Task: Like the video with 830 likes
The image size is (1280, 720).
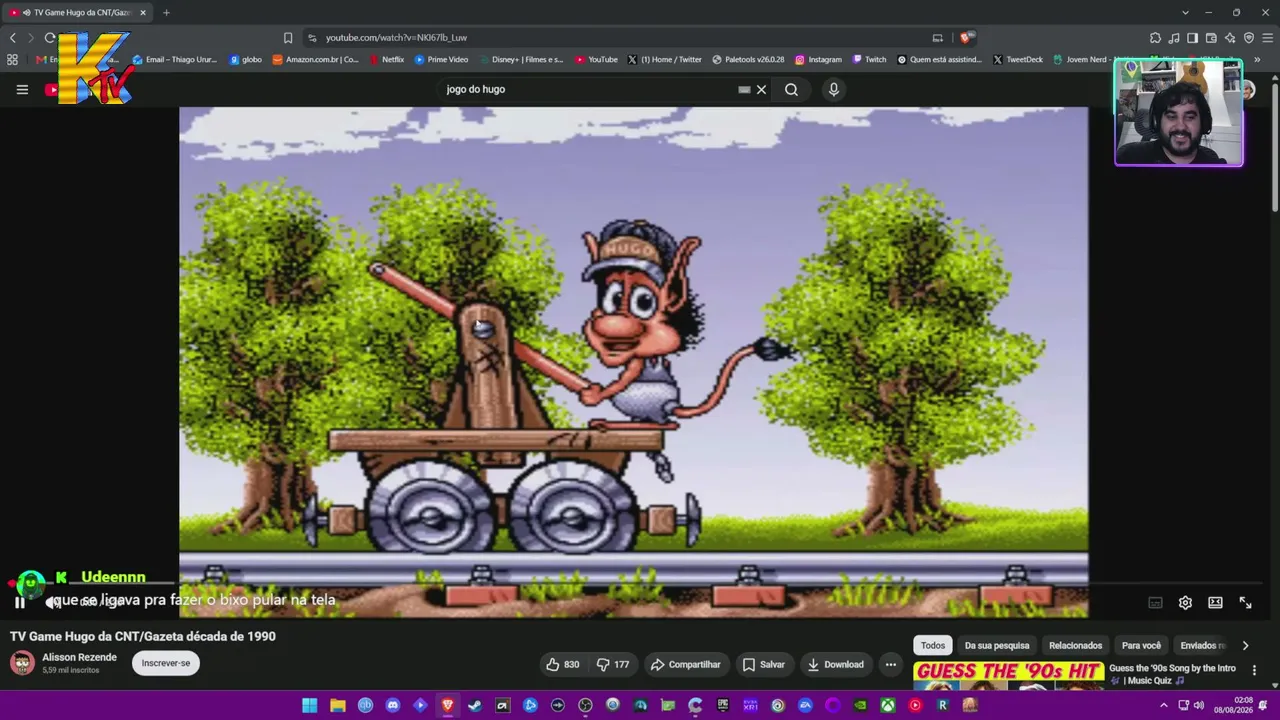Action: (562, 664)
